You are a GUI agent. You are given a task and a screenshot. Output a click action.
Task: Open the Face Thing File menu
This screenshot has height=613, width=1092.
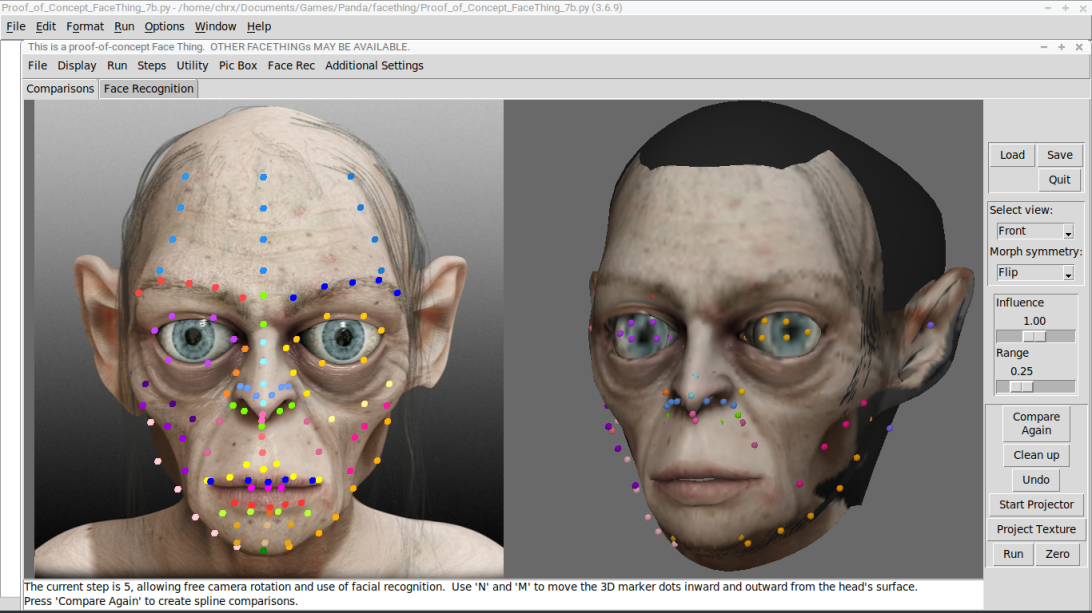[x=38, y=65]
